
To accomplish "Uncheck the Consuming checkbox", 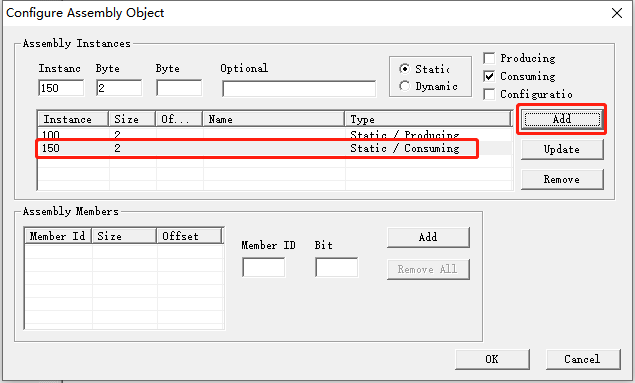I will [489, 76].
